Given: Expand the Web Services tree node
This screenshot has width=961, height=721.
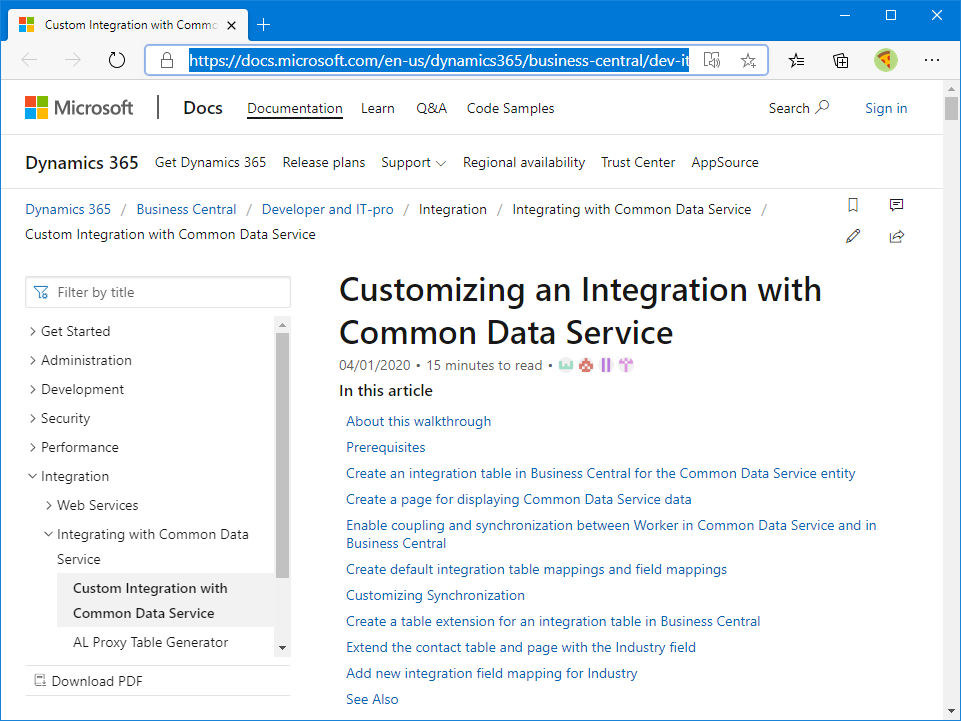Looking at the screenshot, I should coord(48,505).
